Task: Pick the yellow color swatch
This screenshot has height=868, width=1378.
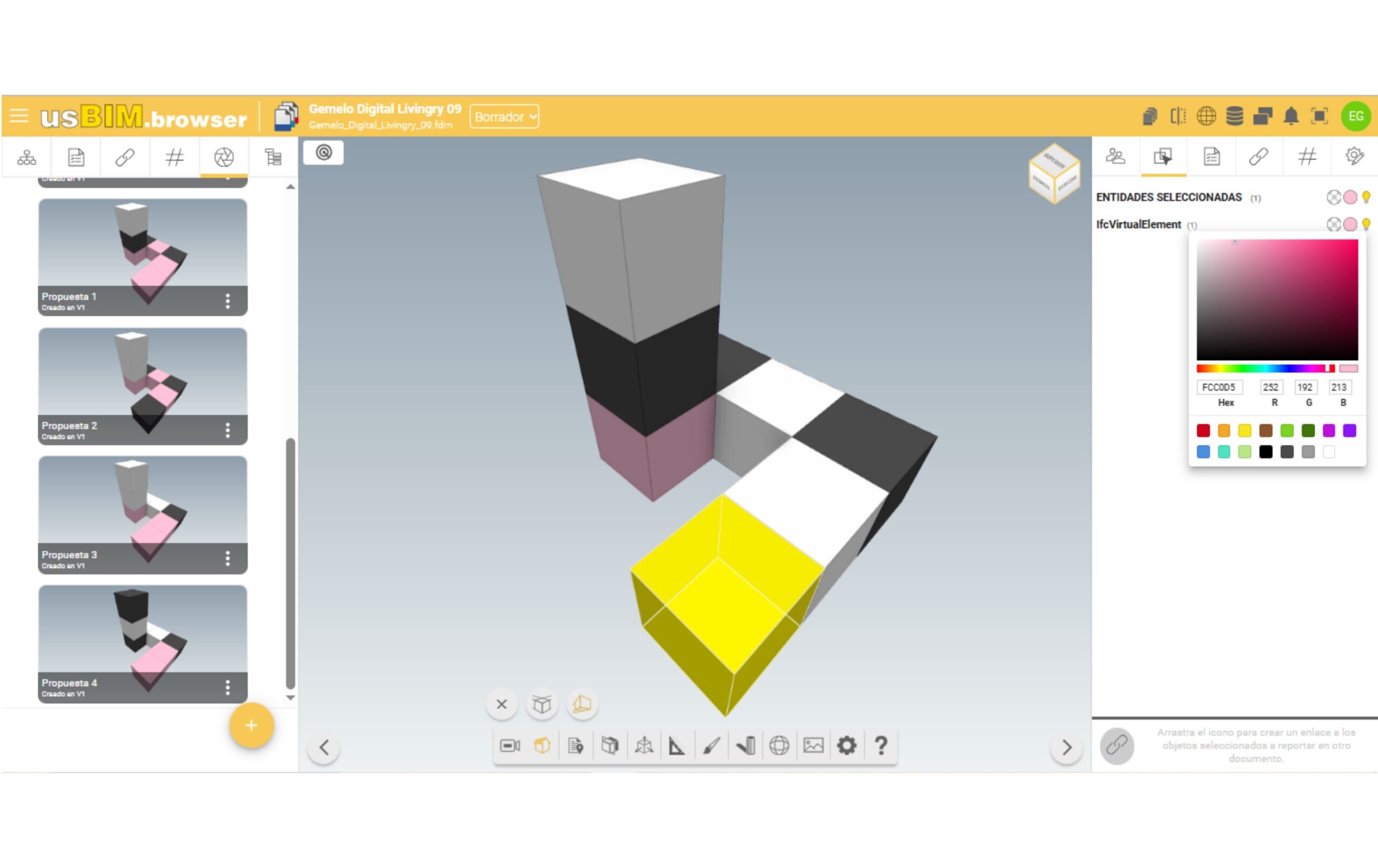Action: click(1245, 431)
